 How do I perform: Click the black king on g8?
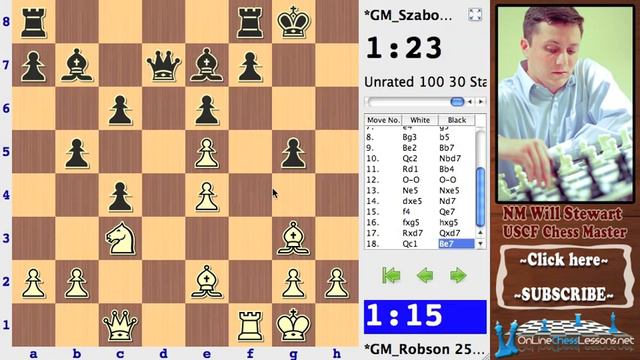pos(293,22)
